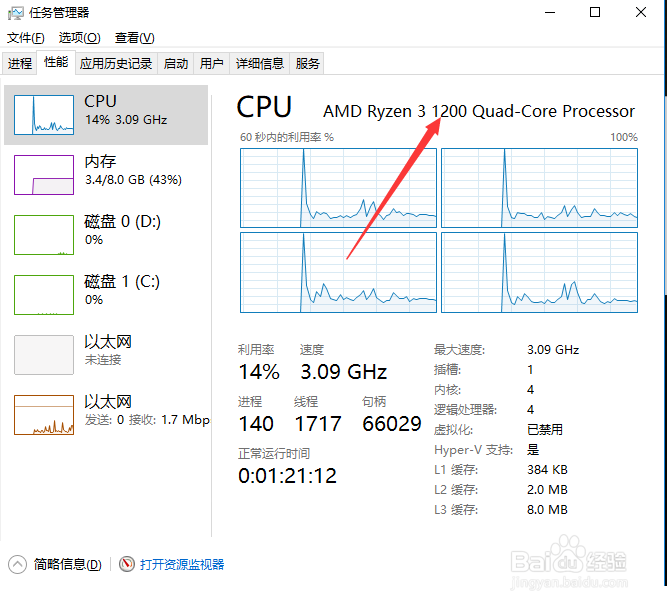Screen dimensions: 667x606
Task: Open the 查看(V) menu
Action: [x=135, y=38]
